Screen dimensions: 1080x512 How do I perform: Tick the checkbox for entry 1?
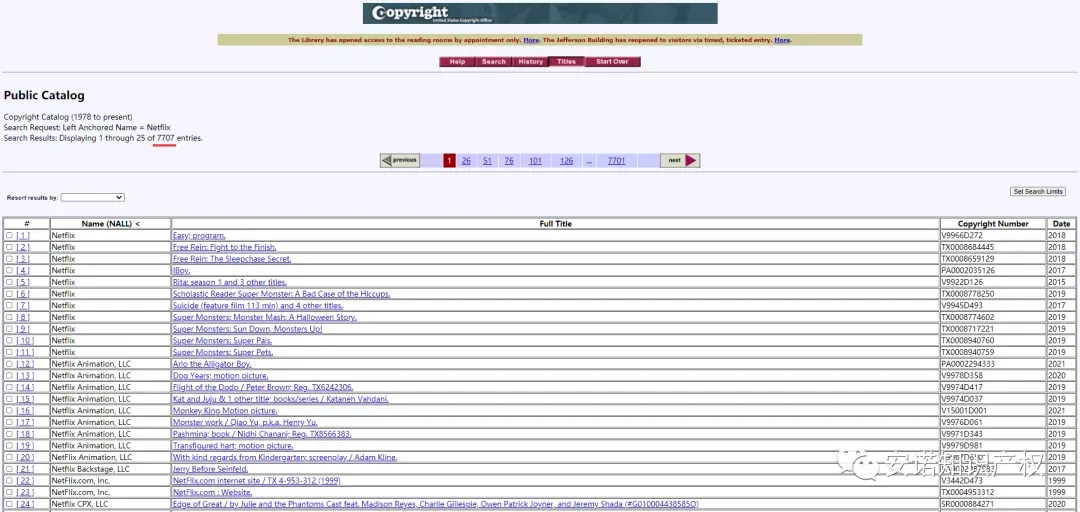[9, 236]
